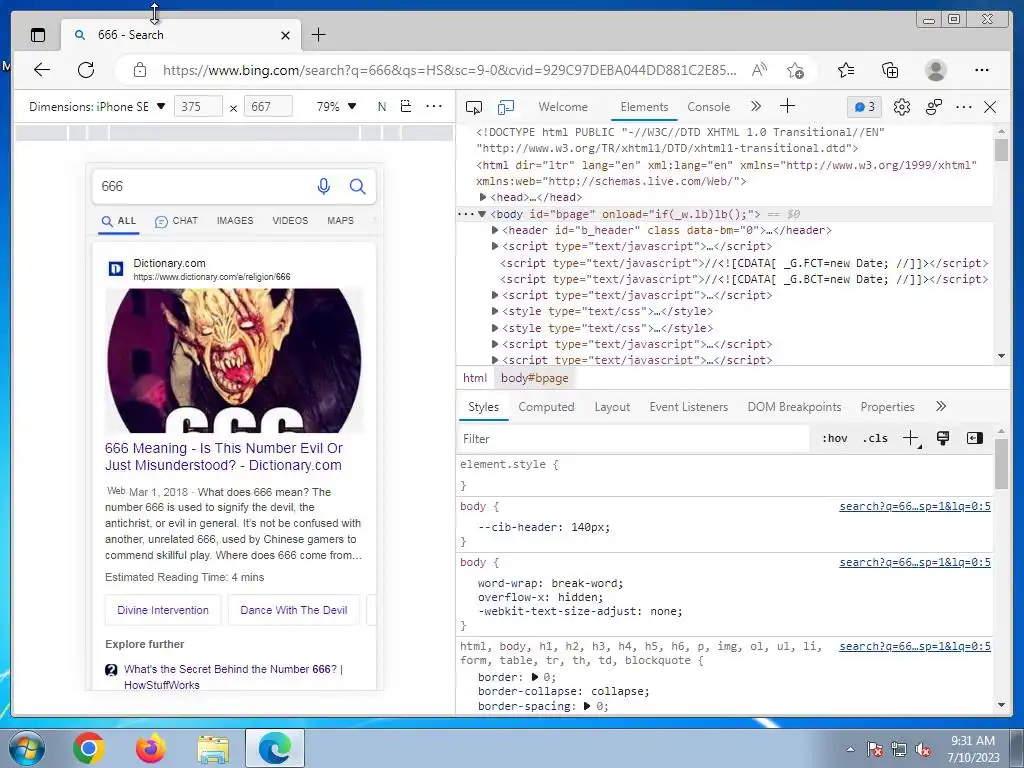
Task: Switch to the Console tab
Action: pyautogui.click(x=709, y=107)
